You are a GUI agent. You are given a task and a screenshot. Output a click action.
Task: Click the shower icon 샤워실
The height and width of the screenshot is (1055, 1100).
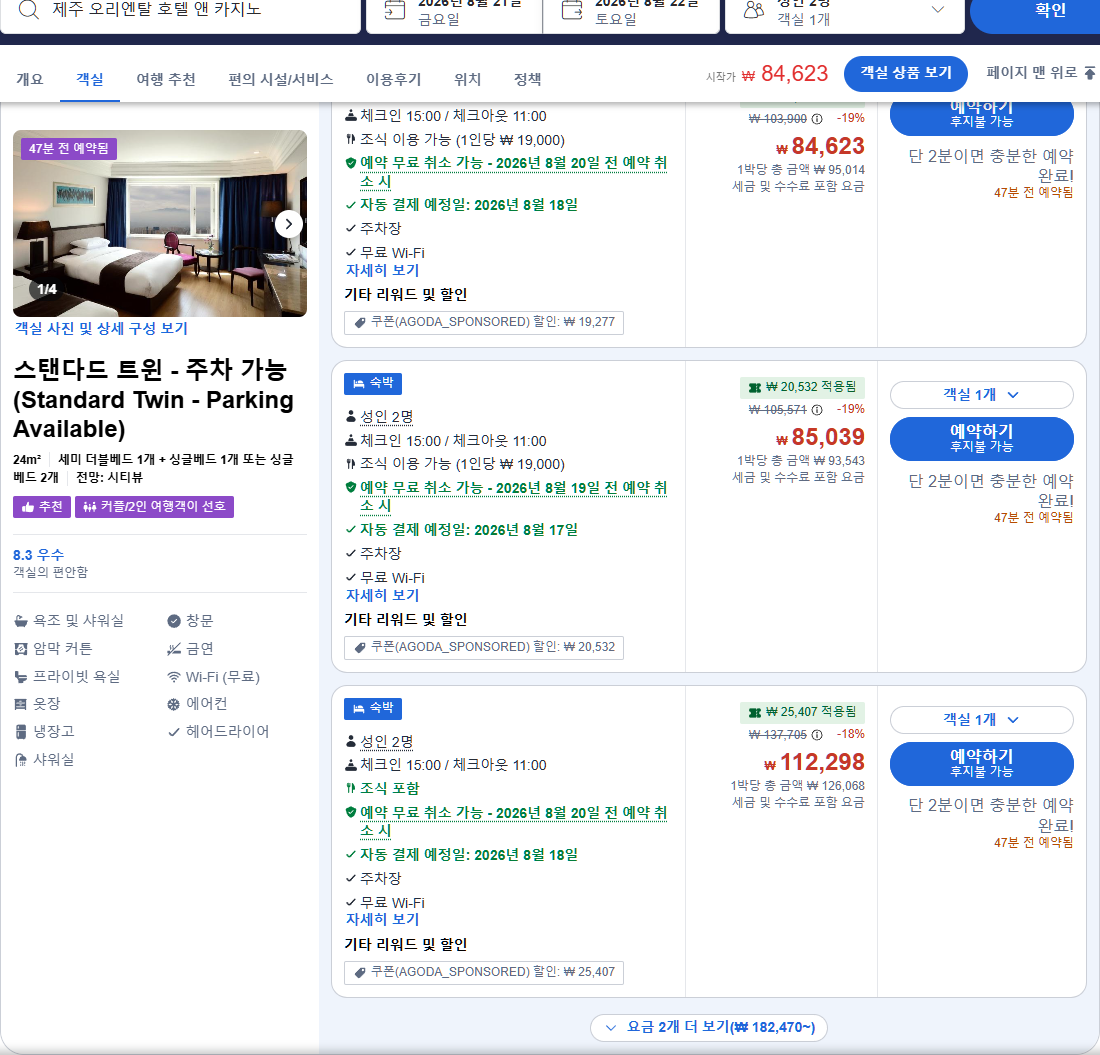(21, 760)
